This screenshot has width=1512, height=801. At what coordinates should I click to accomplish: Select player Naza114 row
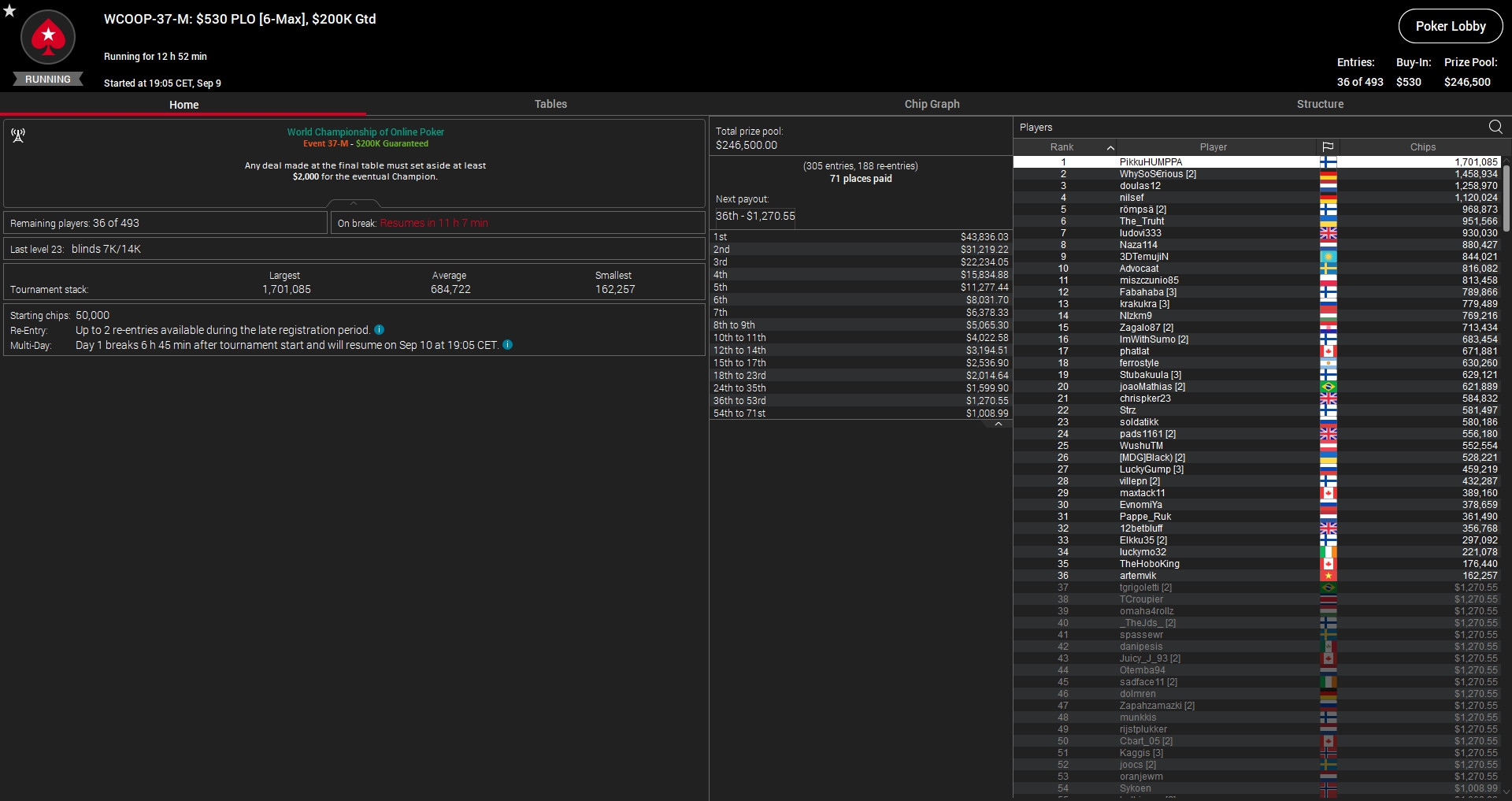tap(1257, 245)
